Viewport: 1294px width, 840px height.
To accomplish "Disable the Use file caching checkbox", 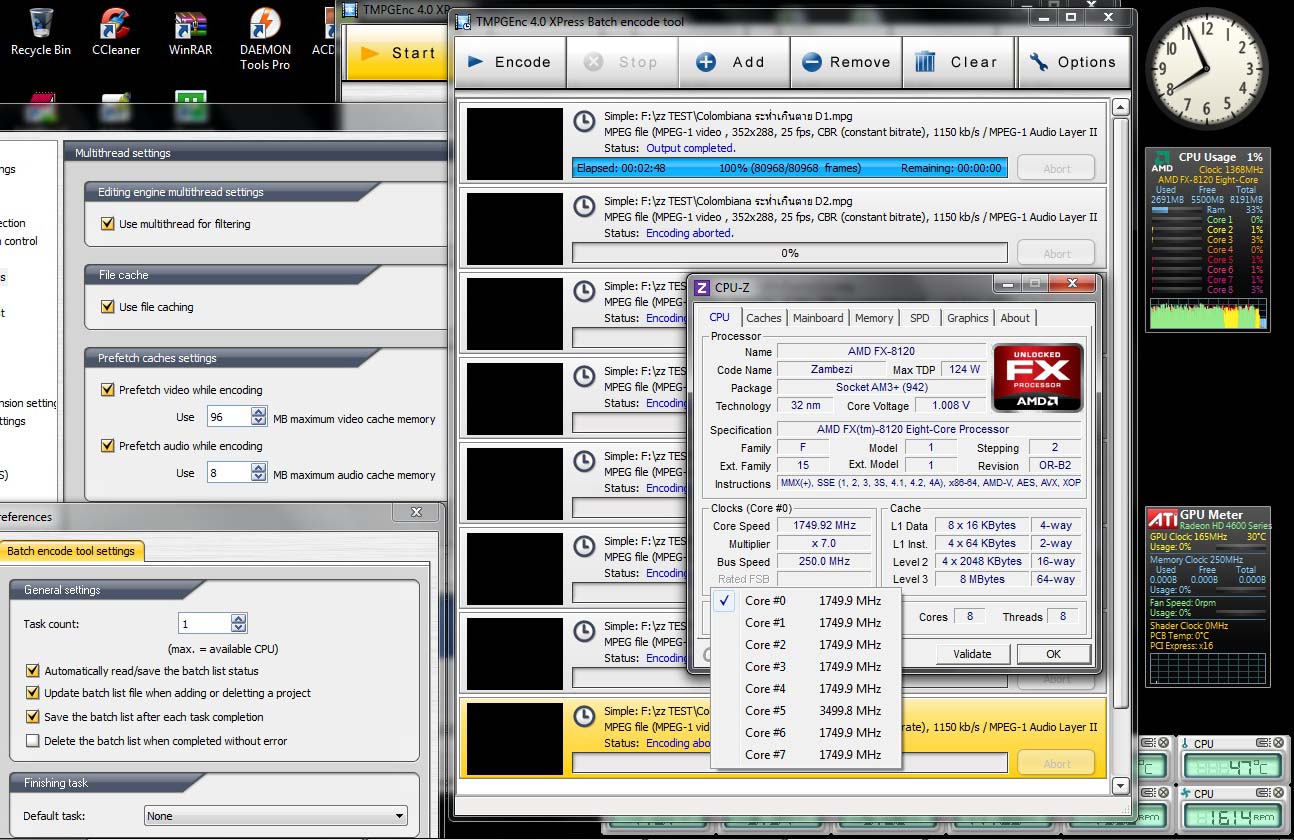I will coord(108,307).
